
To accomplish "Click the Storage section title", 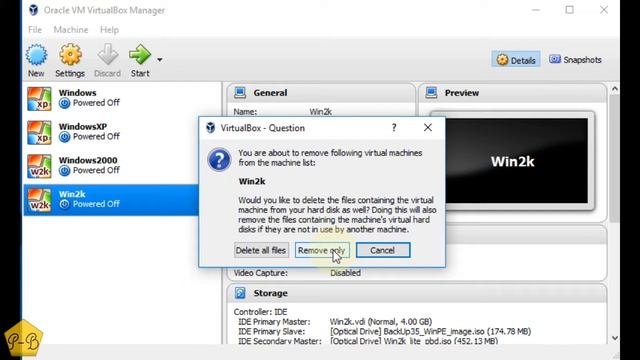I will [271, 293].
